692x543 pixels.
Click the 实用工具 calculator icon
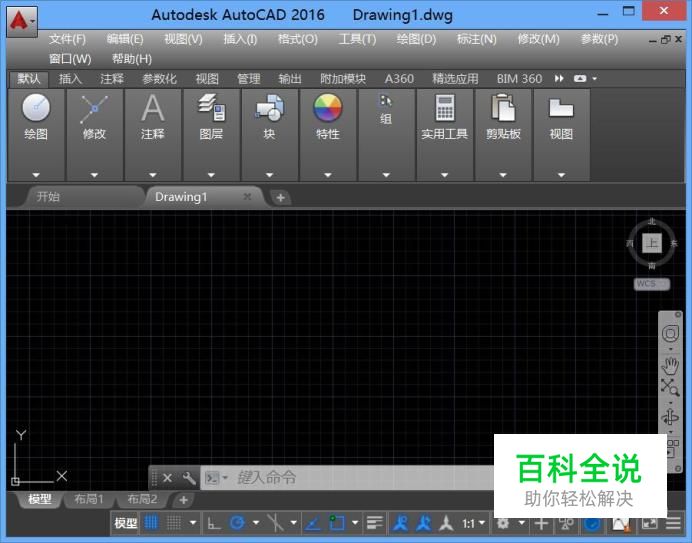pos(444,108)
